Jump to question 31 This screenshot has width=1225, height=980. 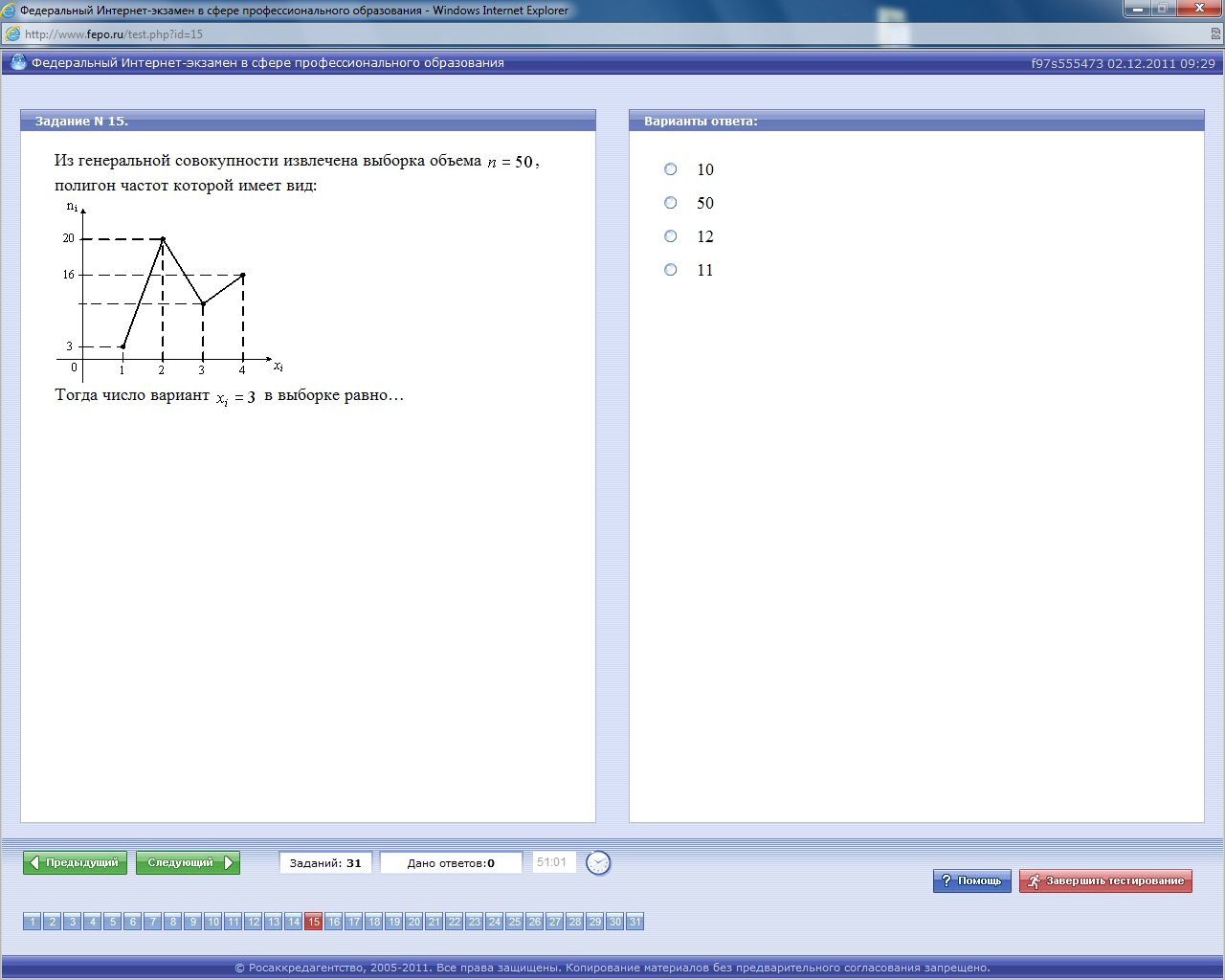click(635, 922)
